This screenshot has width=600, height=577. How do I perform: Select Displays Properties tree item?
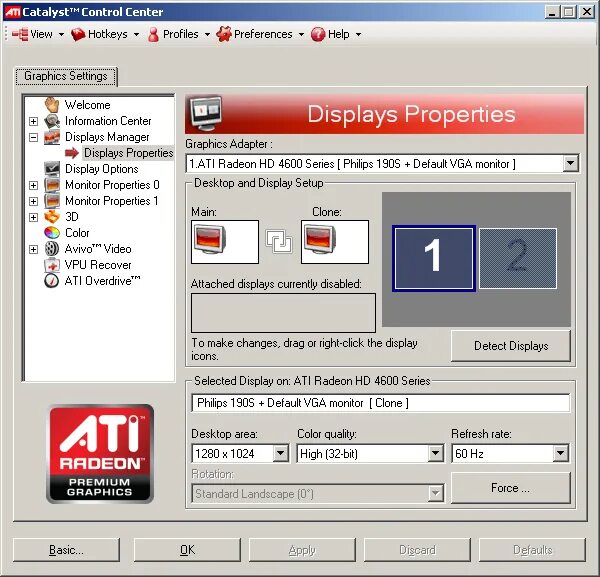tap(129, 153)
